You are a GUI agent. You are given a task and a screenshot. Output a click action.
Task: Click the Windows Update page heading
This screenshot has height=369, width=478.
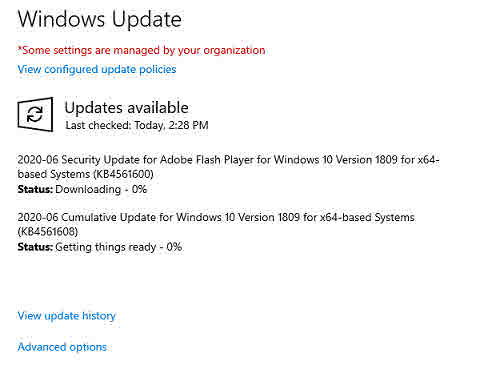point(100,19)
